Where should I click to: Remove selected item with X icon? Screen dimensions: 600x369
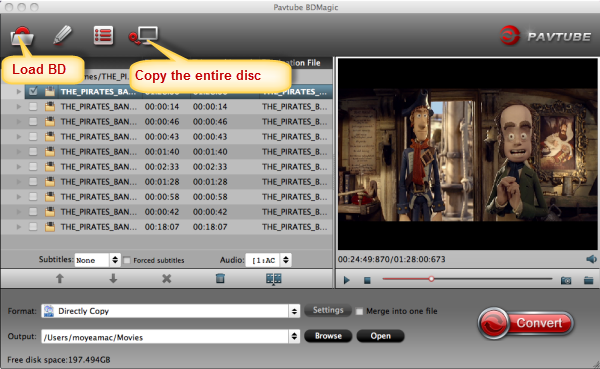[166, 279]
